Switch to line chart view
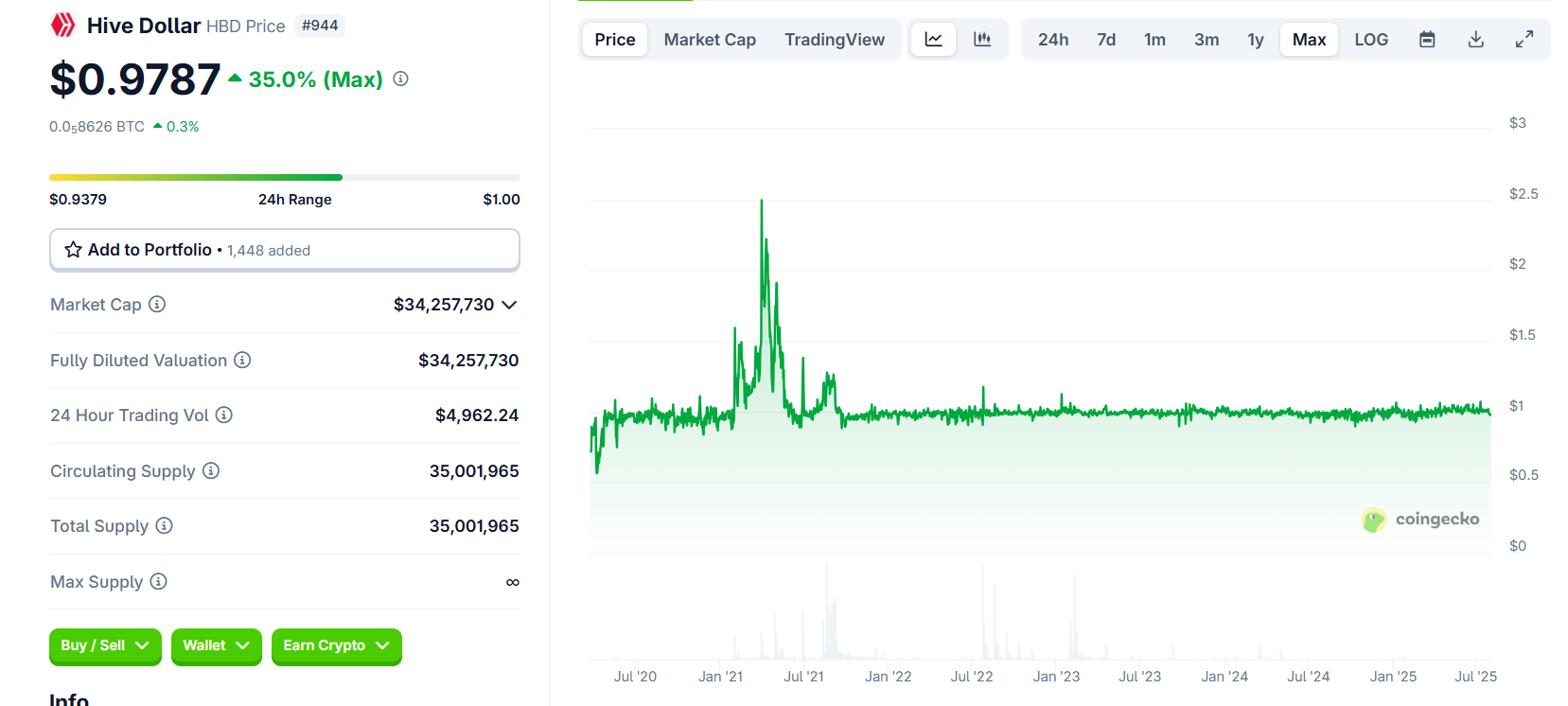The height and width of the screenshot is (706, 1568). 934,40
